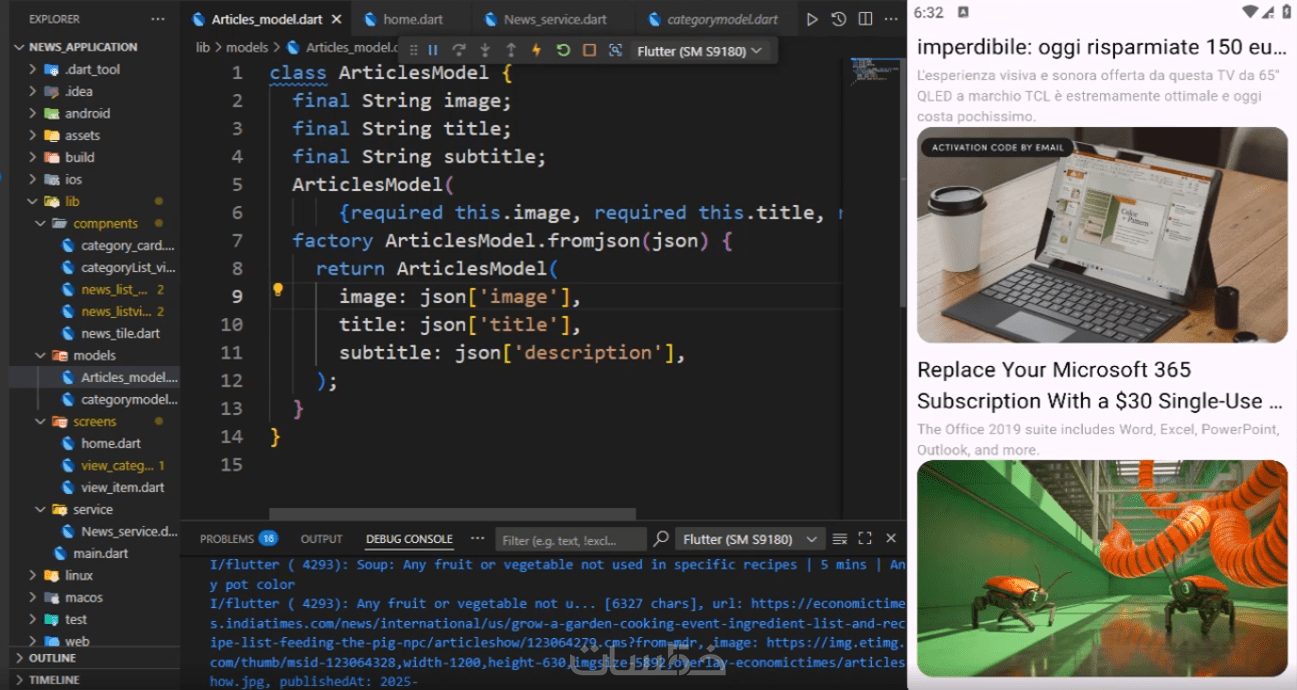This screenshot has width=1297, height=690.
Task: Open panel Flutter (SM S9180) session dropdown
Action: click(x=750, y=539)
